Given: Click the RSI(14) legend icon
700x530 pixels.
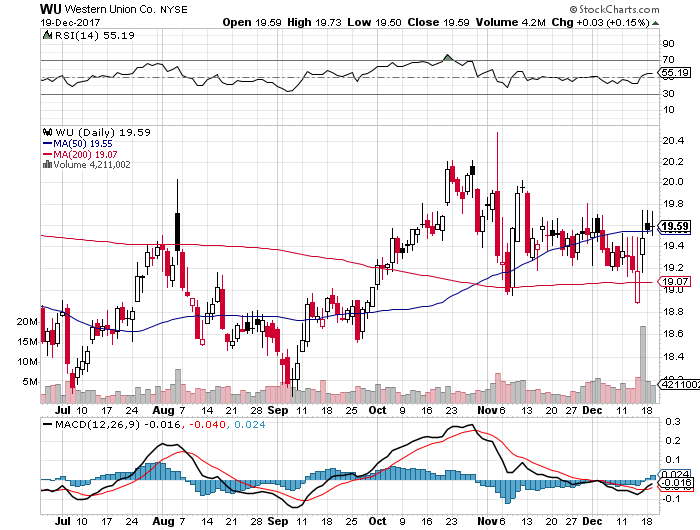Looking at the screenshot, I should (x=47, y=35).
